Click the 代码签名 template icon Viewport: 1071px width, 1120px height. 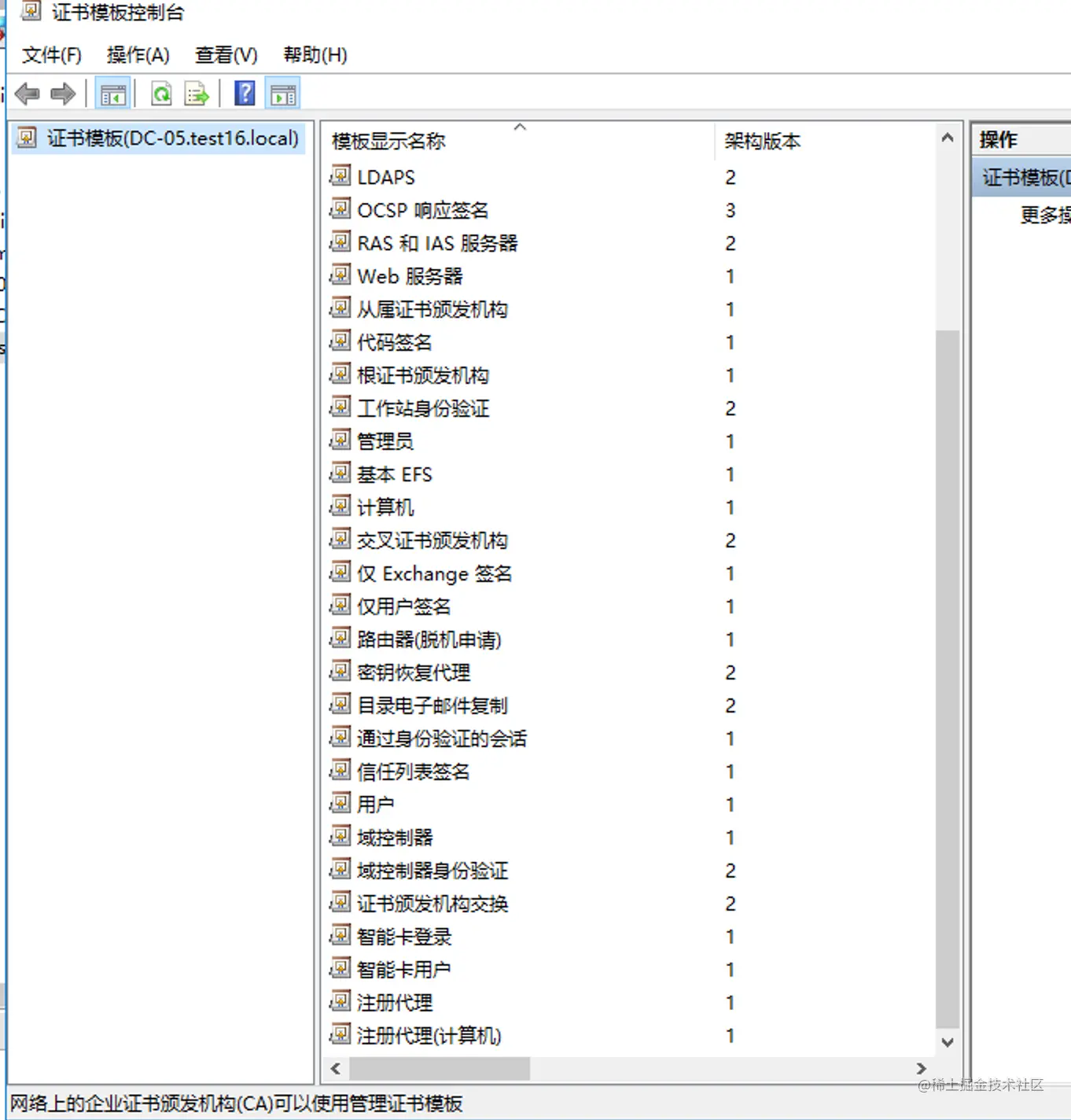pyautogui.click(x=340, y=341)
